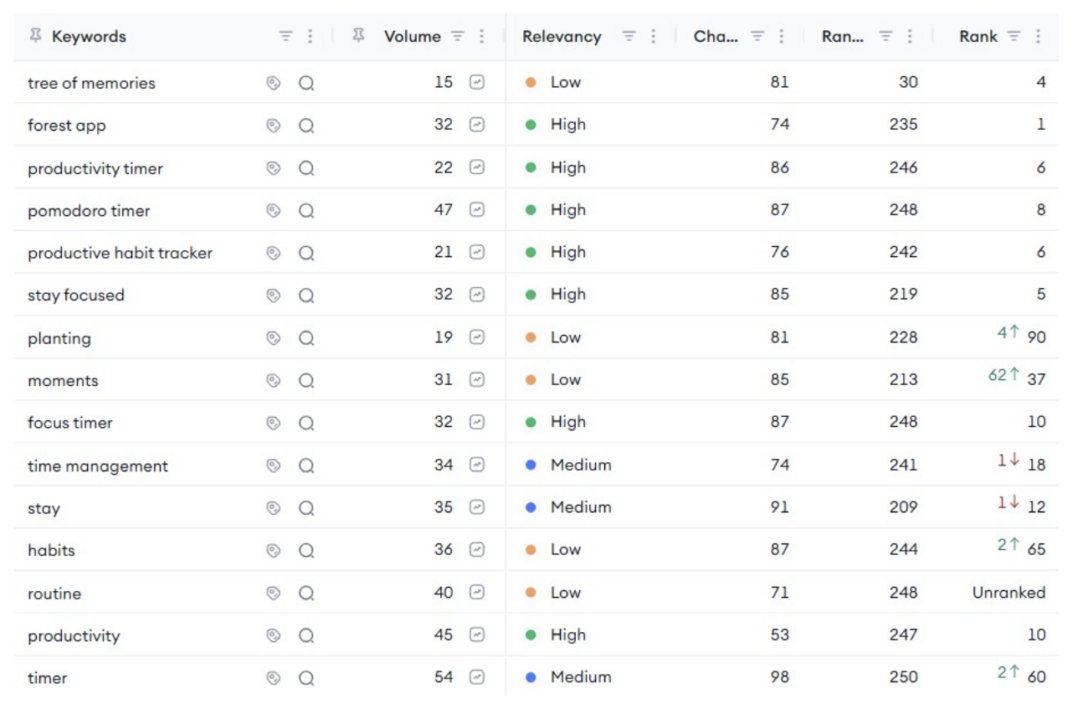Click the search icon for timer keyword
The image size is (1078, 720).
307,678
